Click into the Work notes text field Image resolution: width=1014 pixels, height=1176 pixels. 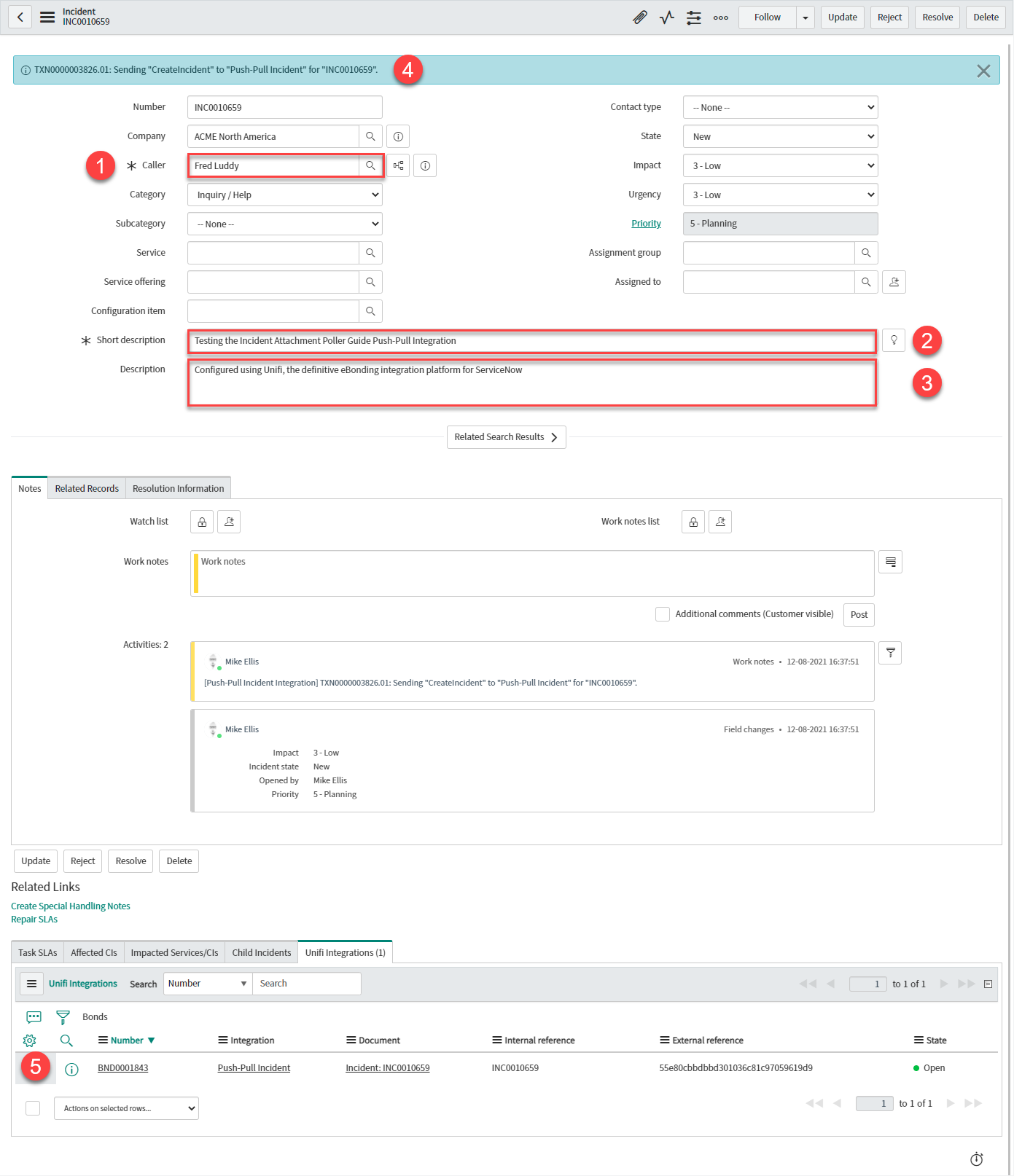pos(532,573)
